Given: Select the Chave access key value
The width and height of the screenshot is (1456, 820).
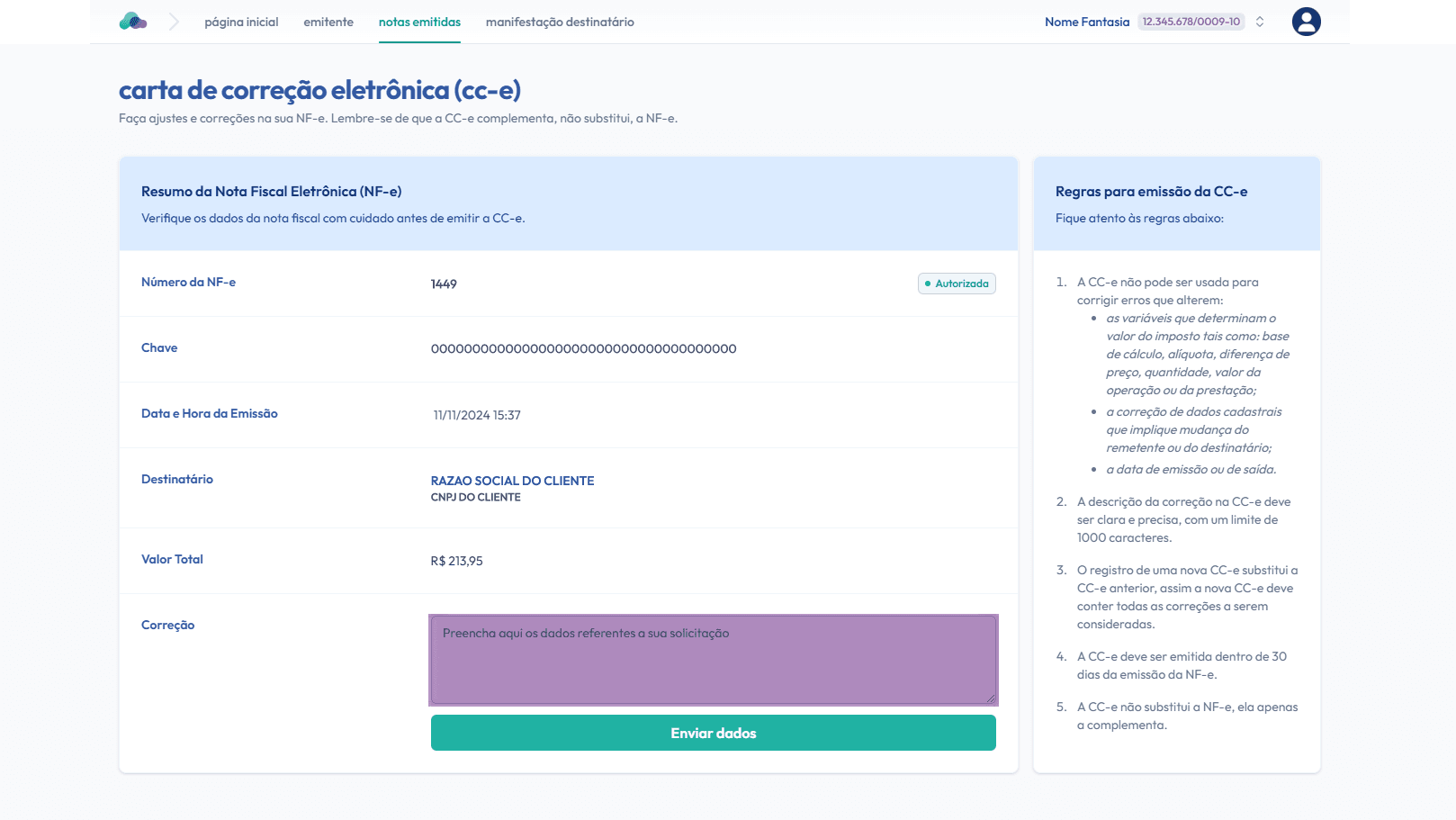Looking at the screenshot, I should [x=583, y=349].
